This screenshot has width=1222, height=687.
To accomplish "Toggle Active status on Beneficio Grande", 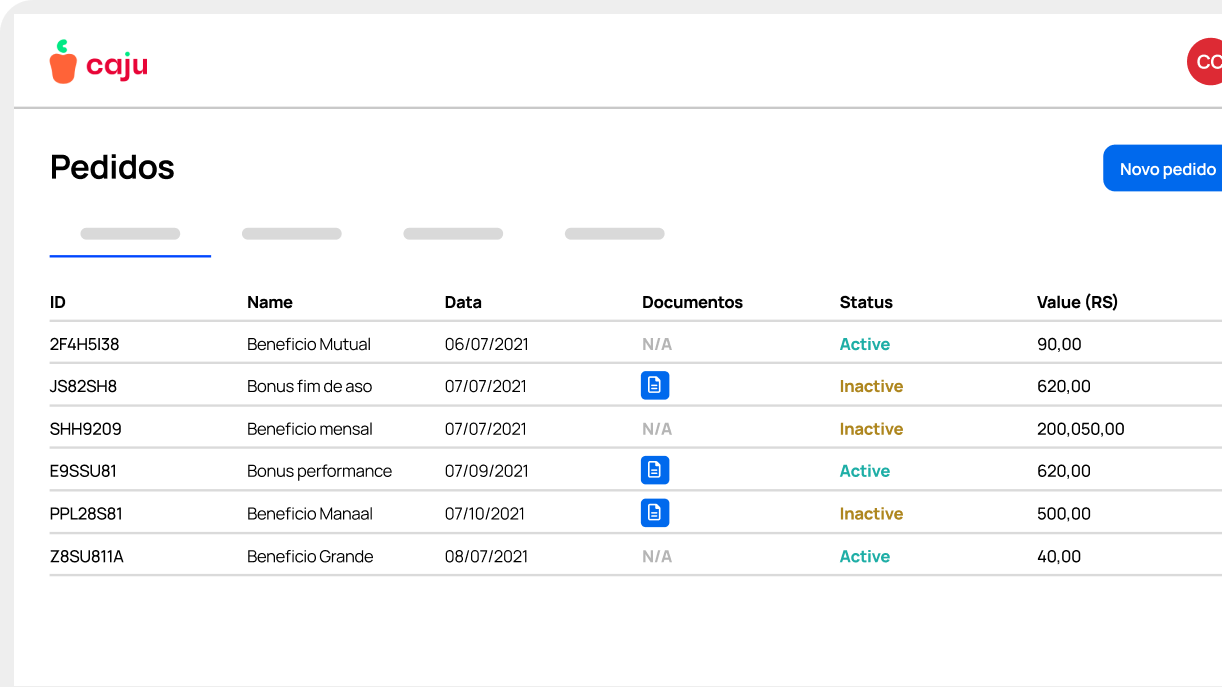I will point(864,556).
